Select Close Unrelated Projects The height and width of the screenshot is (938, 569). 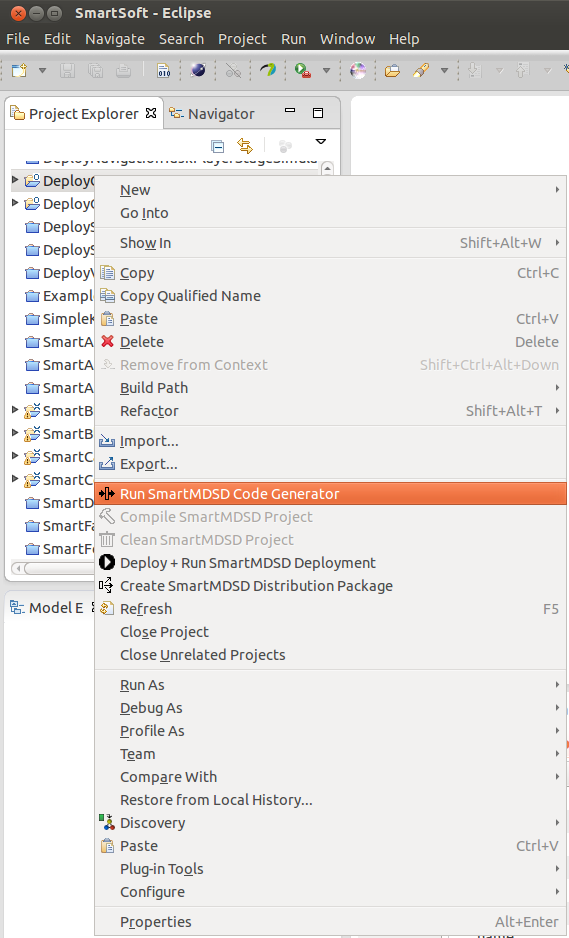coord(330,654)
